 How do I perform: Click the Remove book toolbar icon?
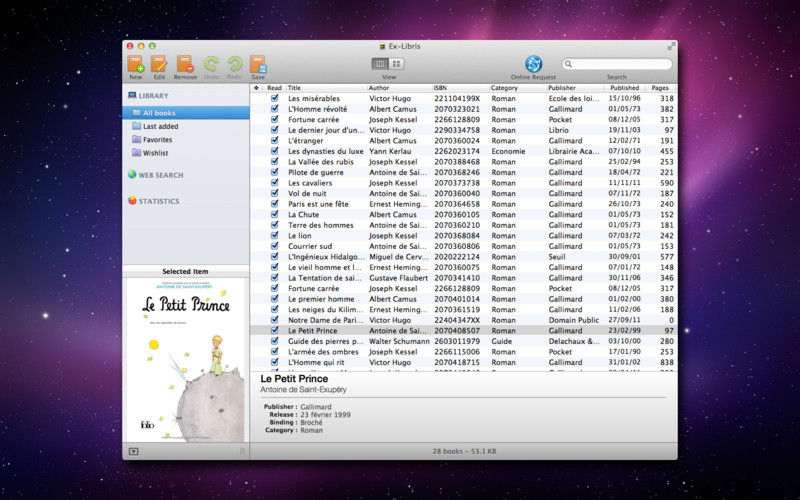(185, 64)
